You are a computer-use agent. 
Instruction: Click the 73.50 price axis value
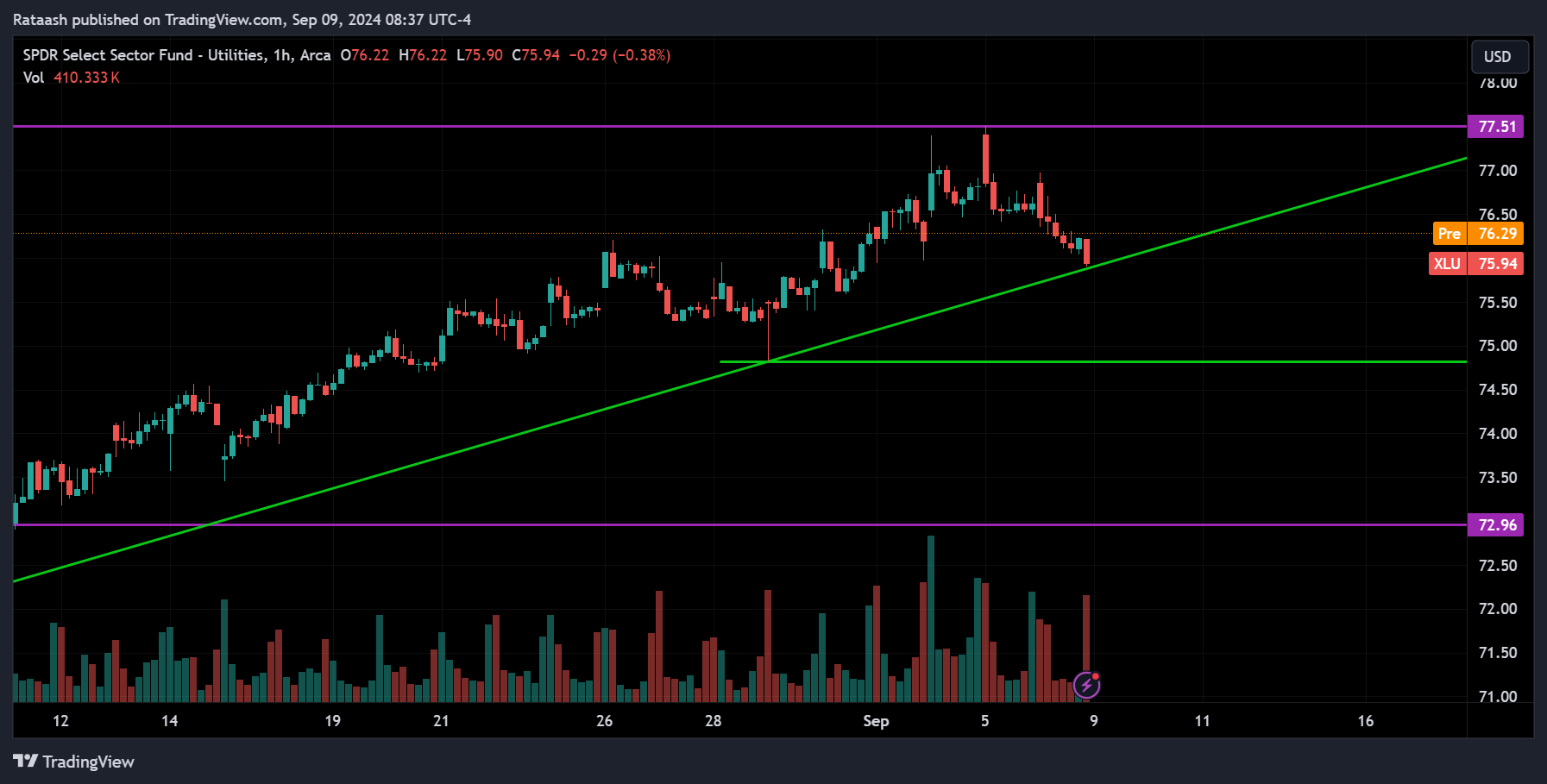click(1497, 478)
